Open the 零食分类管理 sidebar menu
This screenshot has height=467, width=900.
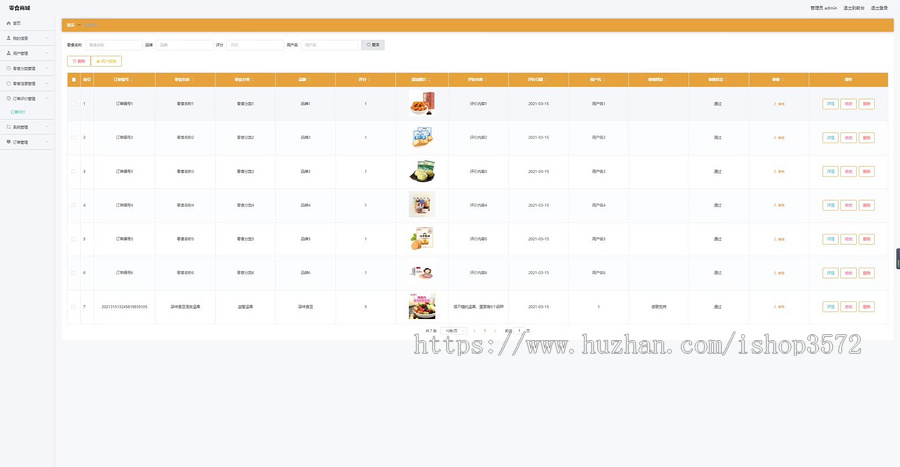pyautogui.click(x=27, y=68)
